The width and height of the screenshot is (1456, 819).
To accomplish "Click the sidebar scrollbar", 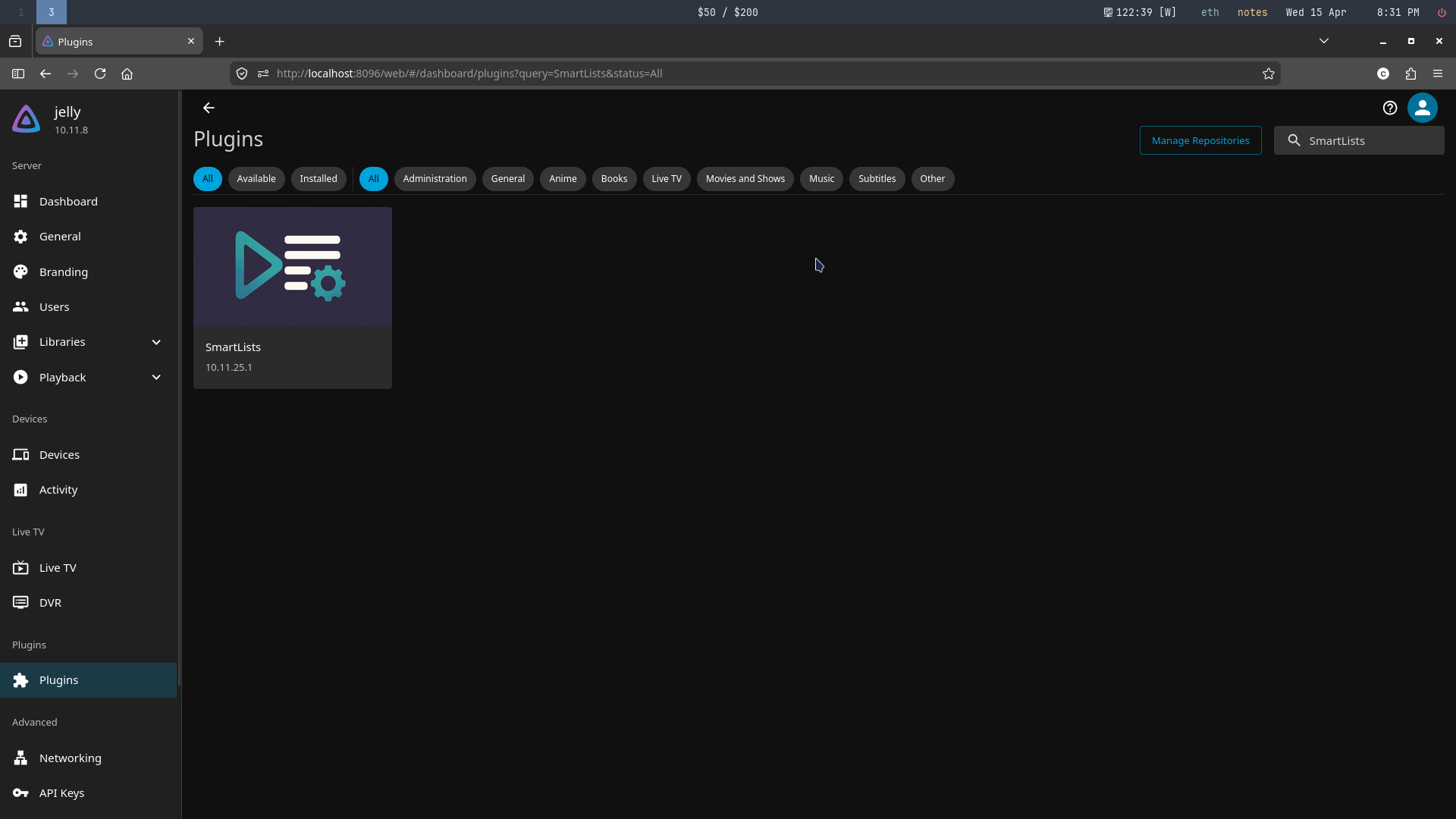I will 180,387.
